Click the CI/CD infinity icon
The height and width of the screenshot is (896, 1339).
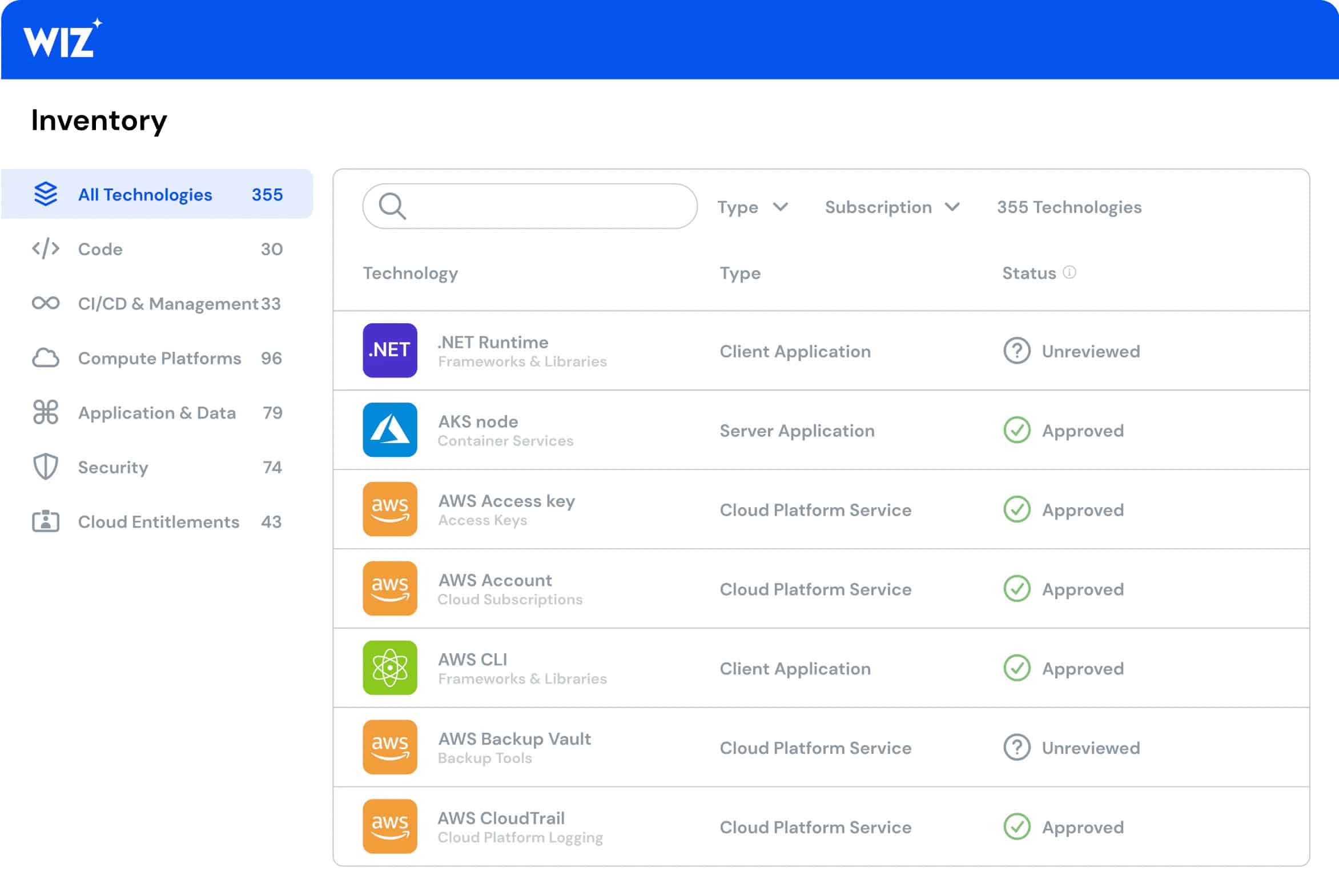click(46, 303)
